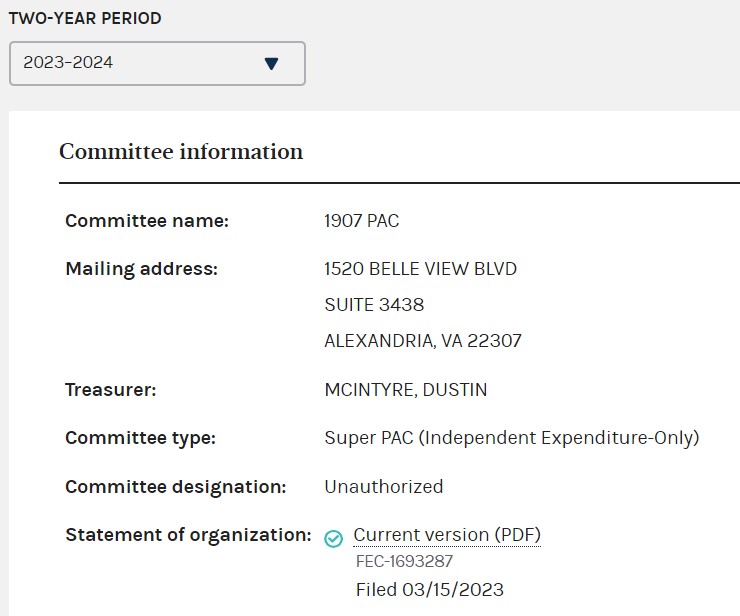This screenshot has height=616, width=740.
Task: Click the ALEXANDRIA, VA 22307 text
Action: [x=423, y=341]
